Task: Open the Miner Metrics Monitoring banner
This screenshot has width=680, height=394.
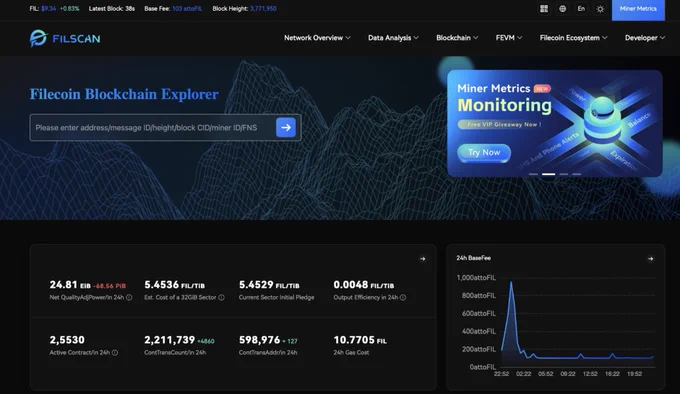Action: click(555, 124)
